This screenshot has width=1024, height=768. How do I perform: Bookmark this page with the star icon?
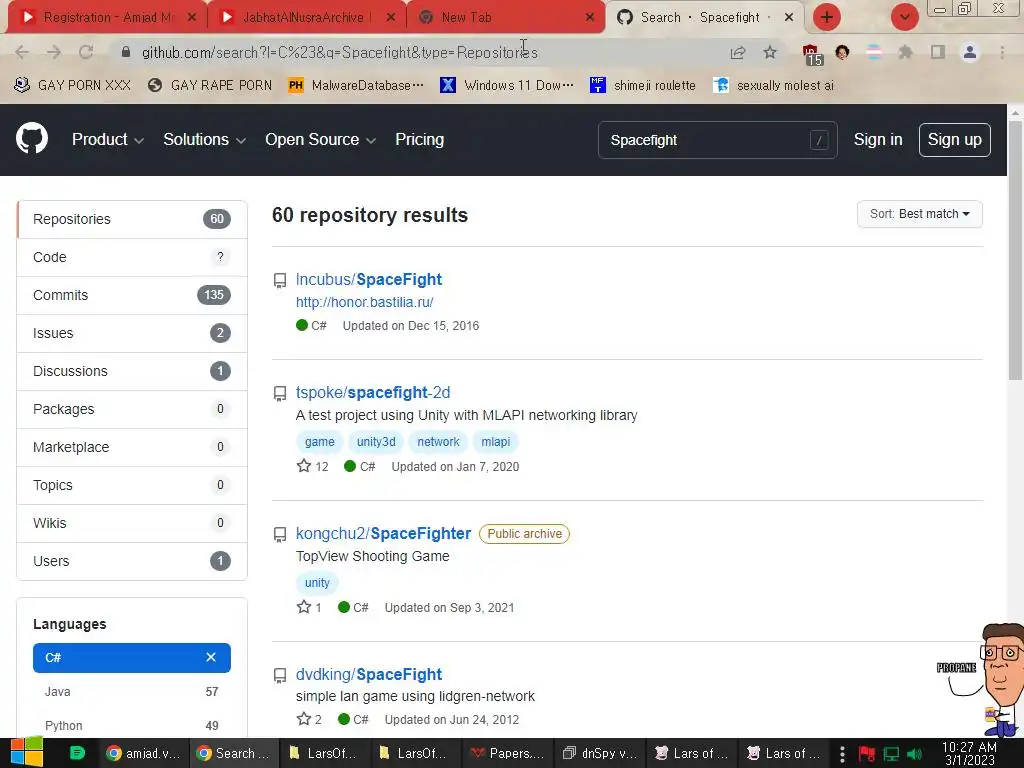click(x=770, y=52)
